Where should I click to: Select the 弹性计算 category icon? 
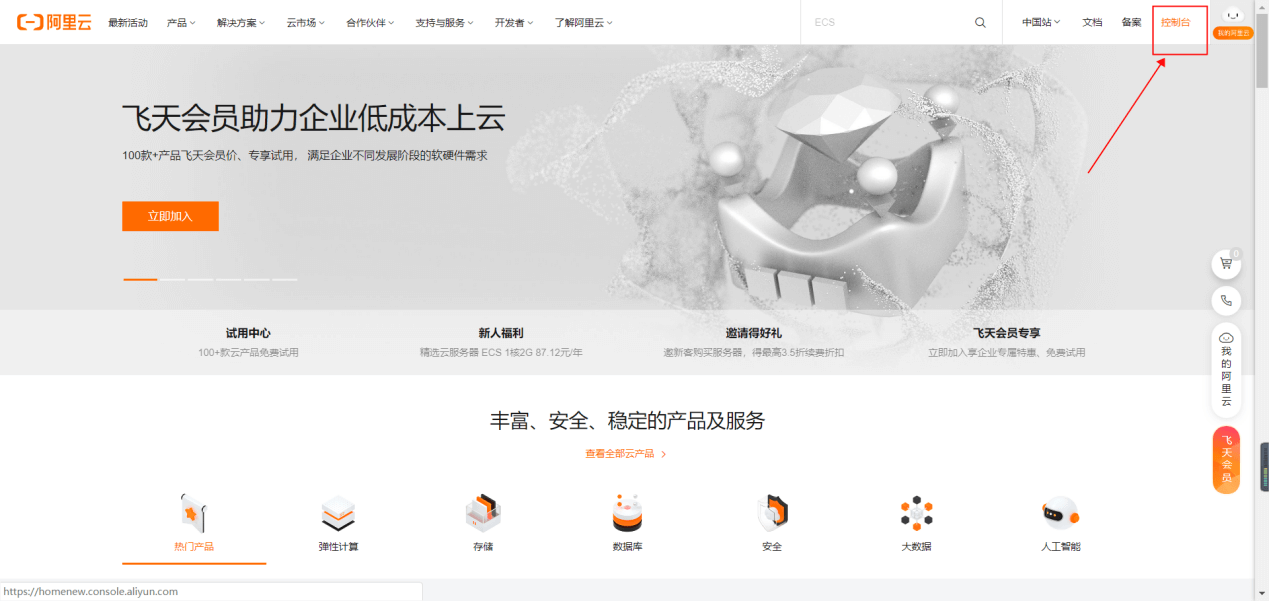point(338,514)
